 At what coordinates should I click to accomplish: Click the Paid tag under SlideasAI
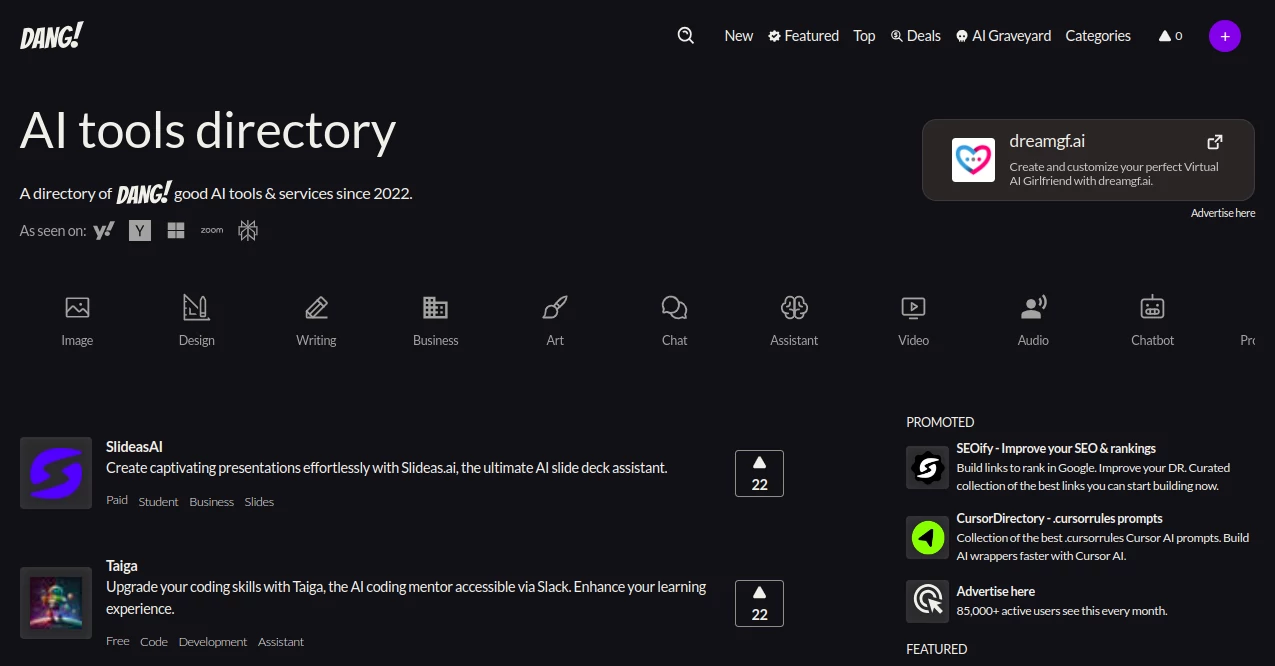click(x=117, y=500)
